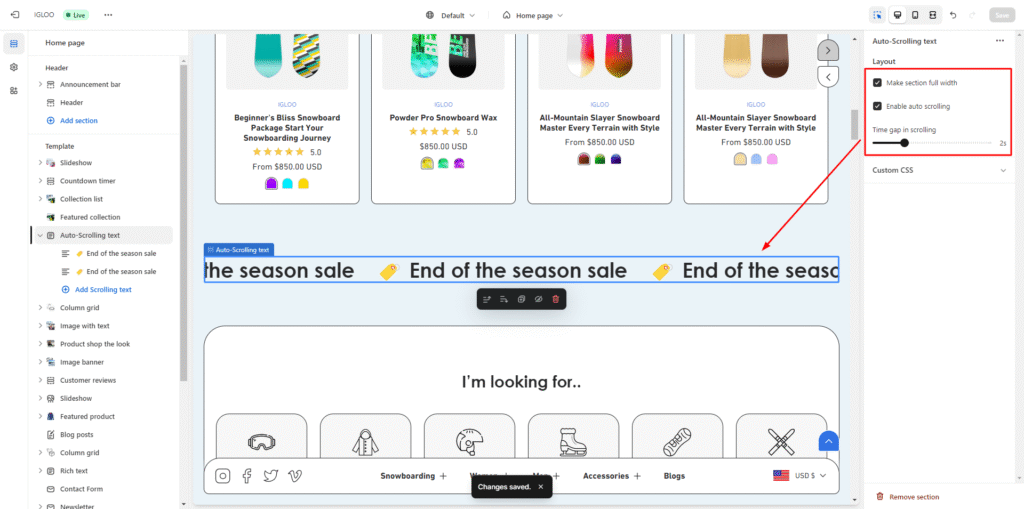Expand the Custom CSS section
Viewport: 1024px width, 509px height.
(1002, 170)
